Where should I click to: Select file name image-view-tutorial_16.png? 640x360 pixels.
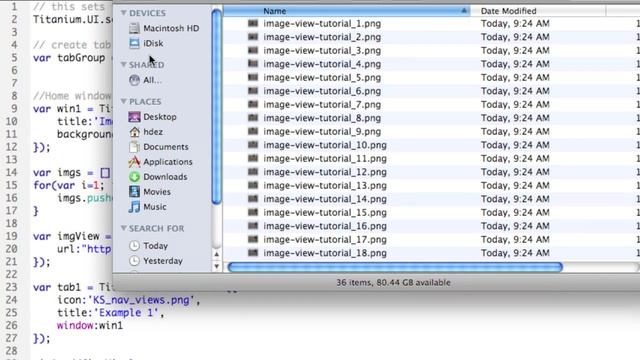325,226
